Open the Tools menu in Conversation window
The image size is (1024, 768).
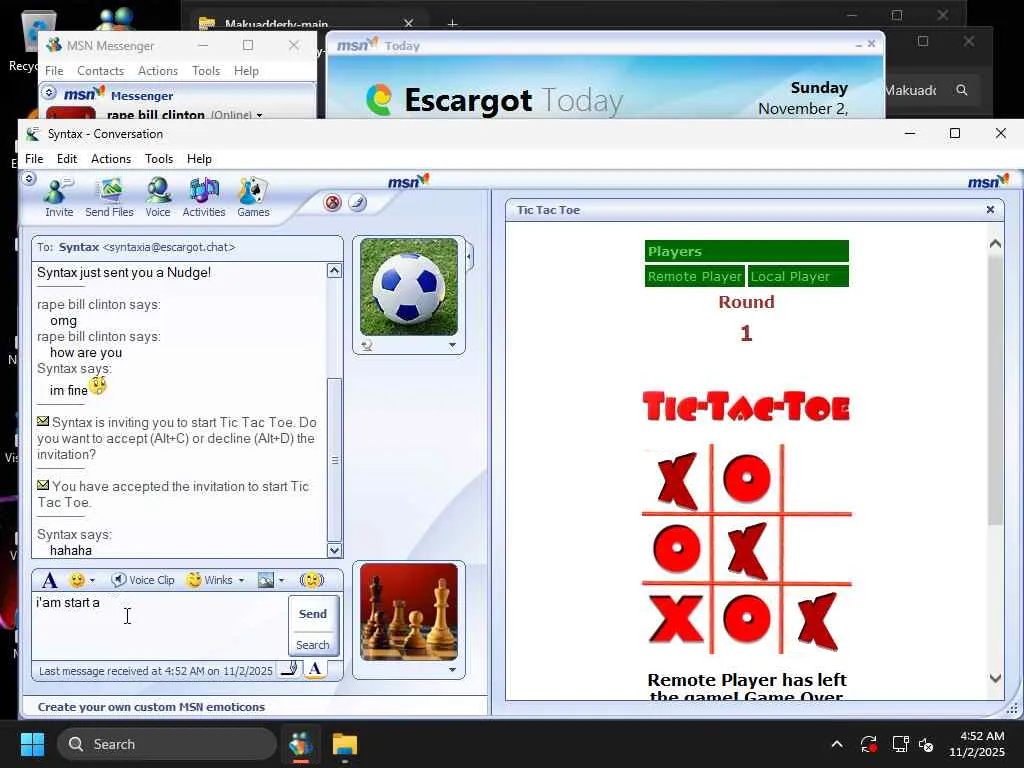tap(159, 159)
